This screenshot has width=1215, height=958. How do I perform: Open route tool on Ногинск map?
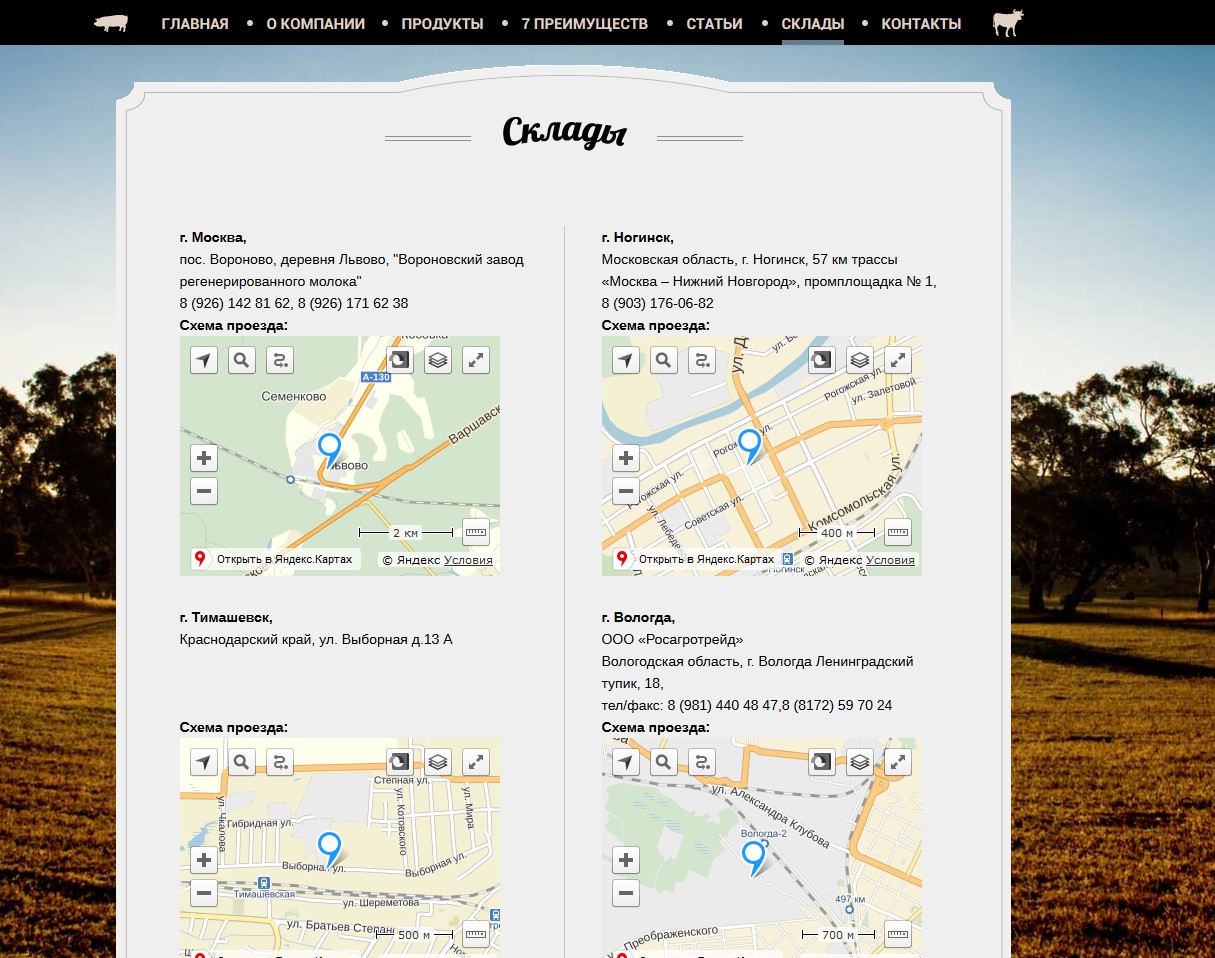point(702,360)
